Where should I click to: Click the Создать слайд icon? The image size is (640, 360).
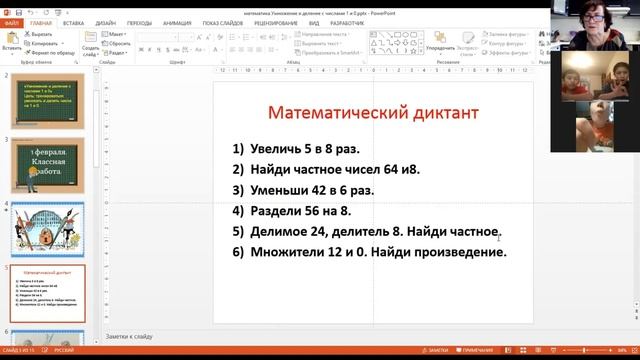pyautogui.click(x=90, y=38)
